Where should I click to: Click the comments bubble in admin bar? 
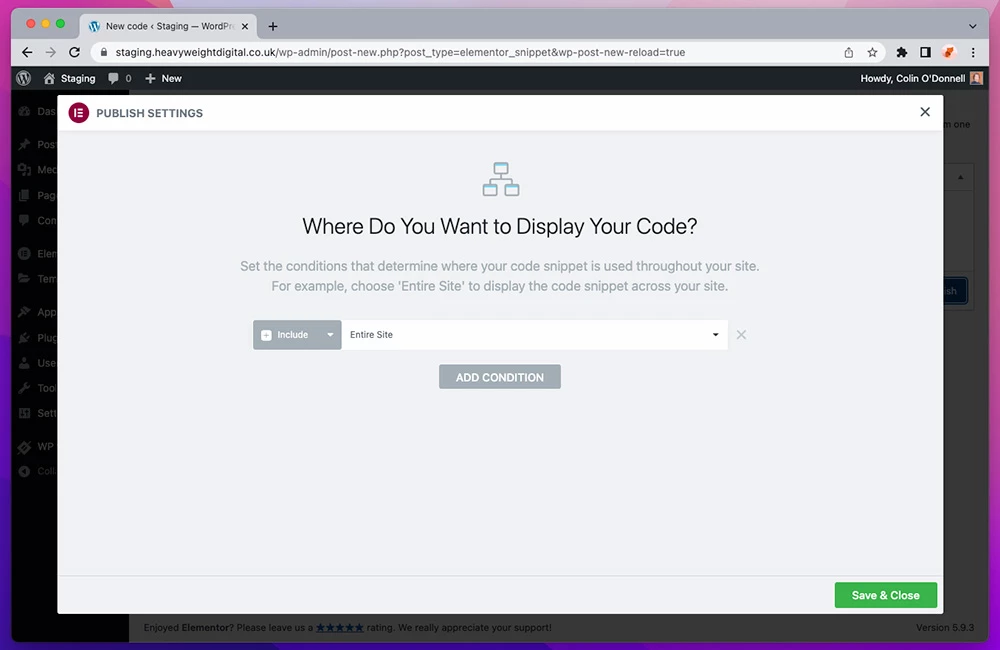(119, 78)
